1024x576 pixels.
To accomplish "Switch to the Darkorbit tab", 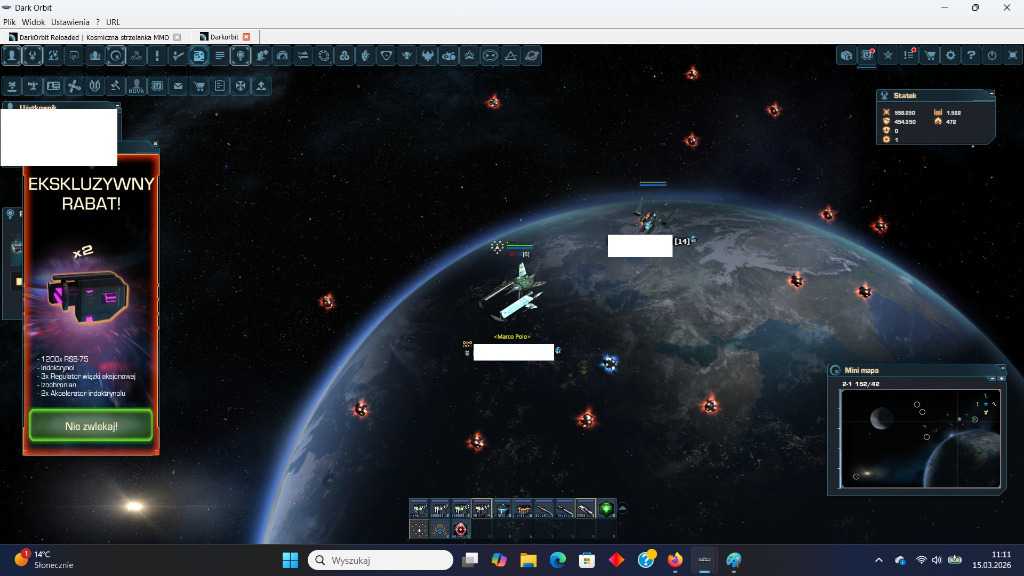I will (224, 37).
